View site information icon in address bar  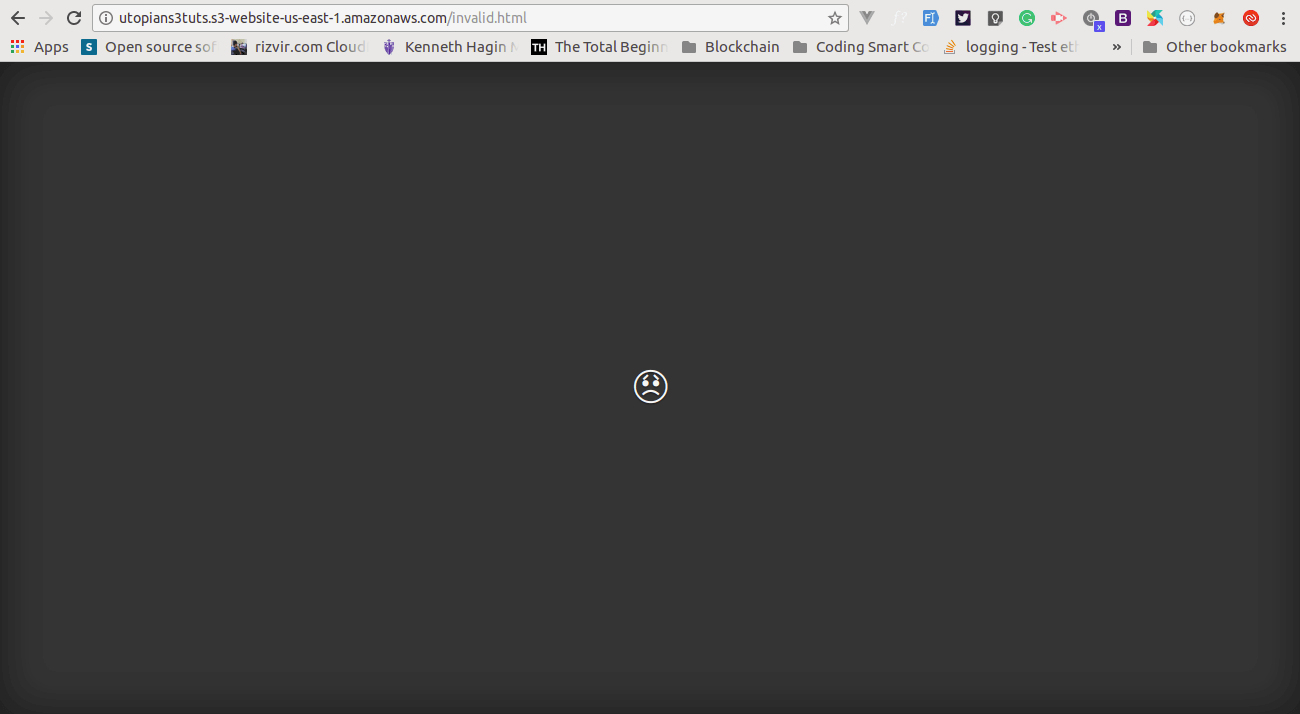pyautogui.click(x=106, y=18)
